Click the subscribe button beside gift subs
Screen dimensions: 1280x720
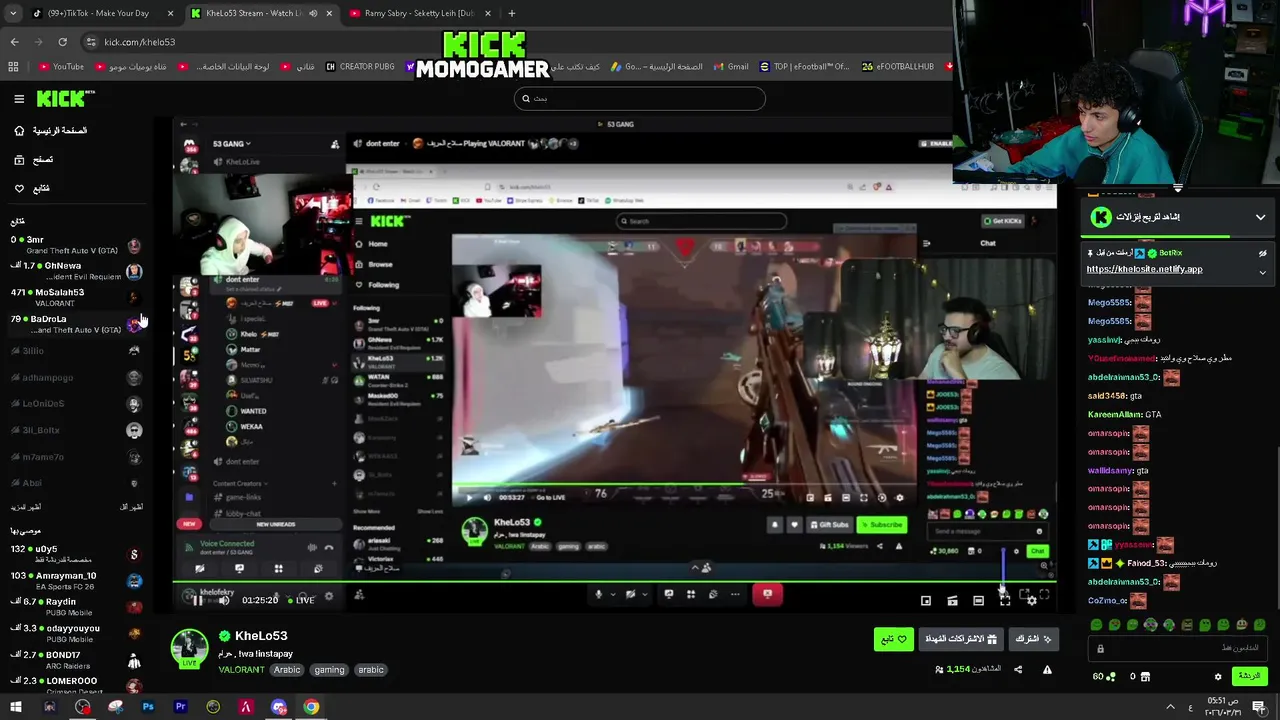click(1034, 639)
